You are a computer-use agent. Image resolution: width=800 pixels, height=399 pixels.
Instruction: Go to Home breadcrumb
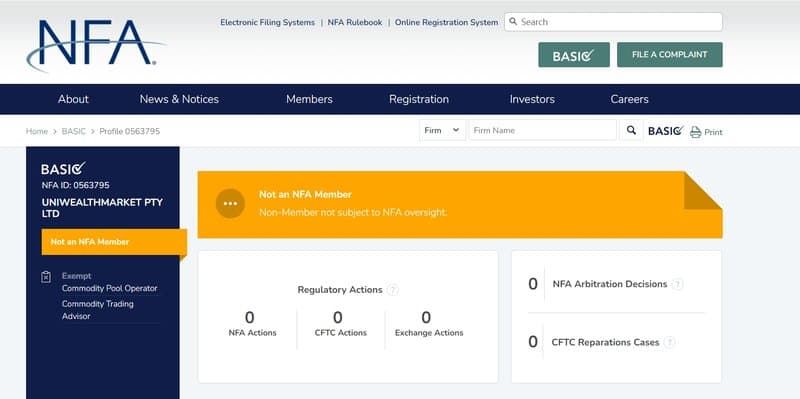(37, 131)
